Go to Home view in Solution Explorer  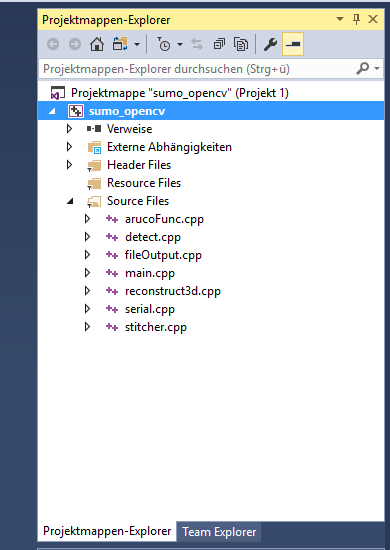[97, 44]
